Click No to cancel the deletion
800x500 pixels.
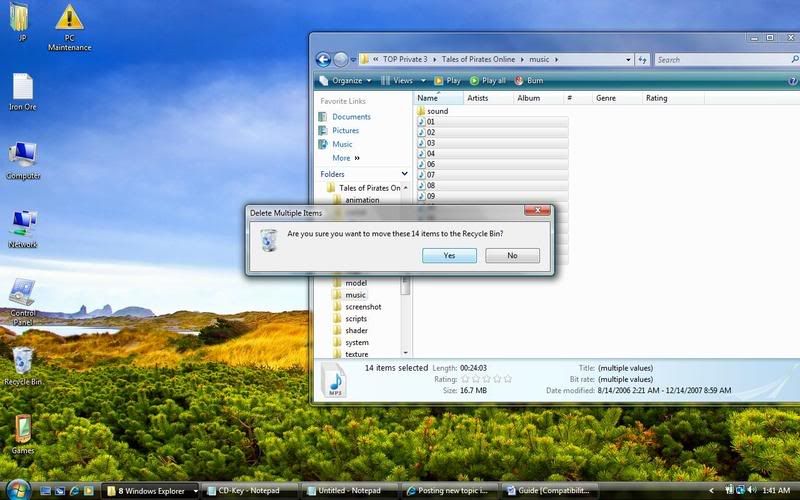(x=512, y=256)
